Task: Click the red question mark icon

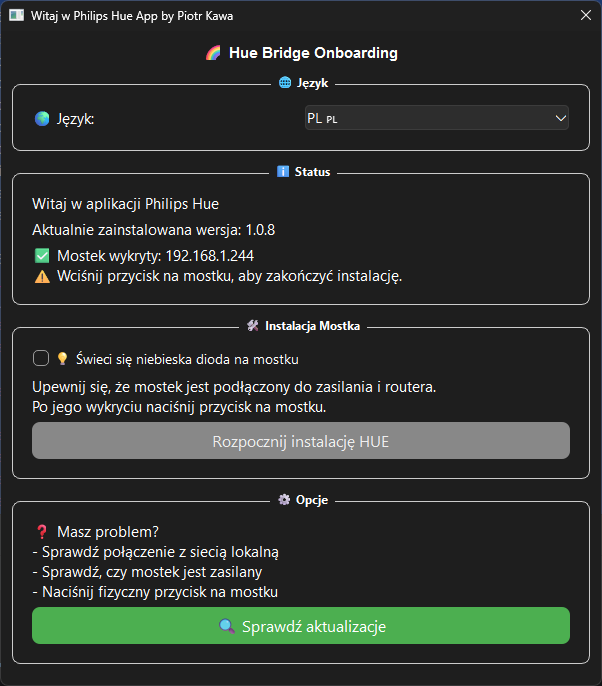Action: tap(42, 532)
